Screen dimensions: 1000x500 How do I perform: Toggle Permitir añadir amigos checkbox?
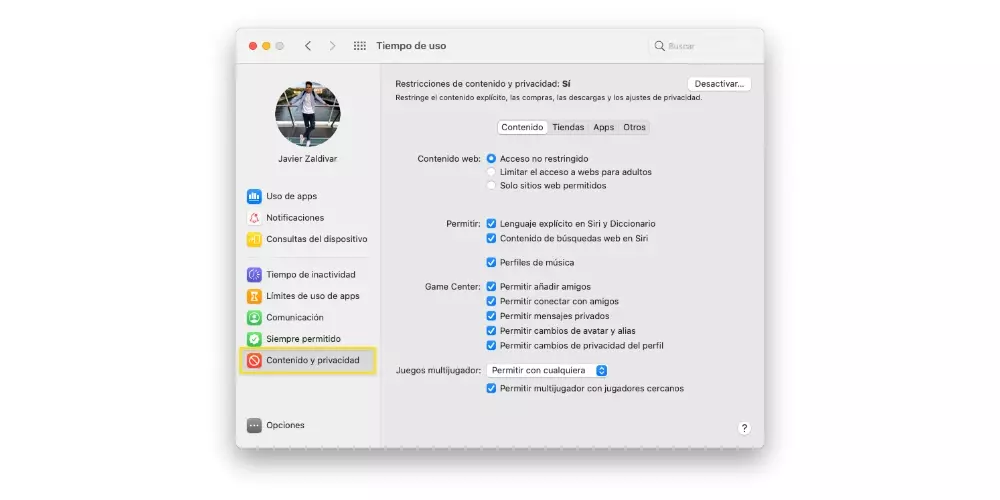491,286
